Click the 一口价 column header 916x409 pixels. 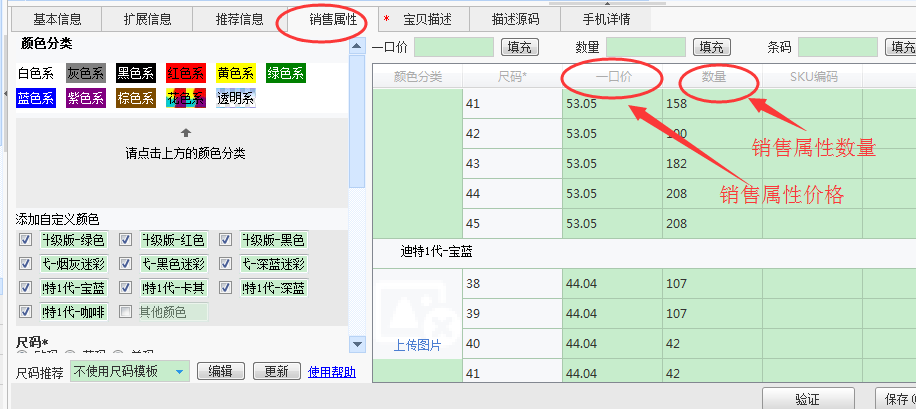click(x=612, y=76)
